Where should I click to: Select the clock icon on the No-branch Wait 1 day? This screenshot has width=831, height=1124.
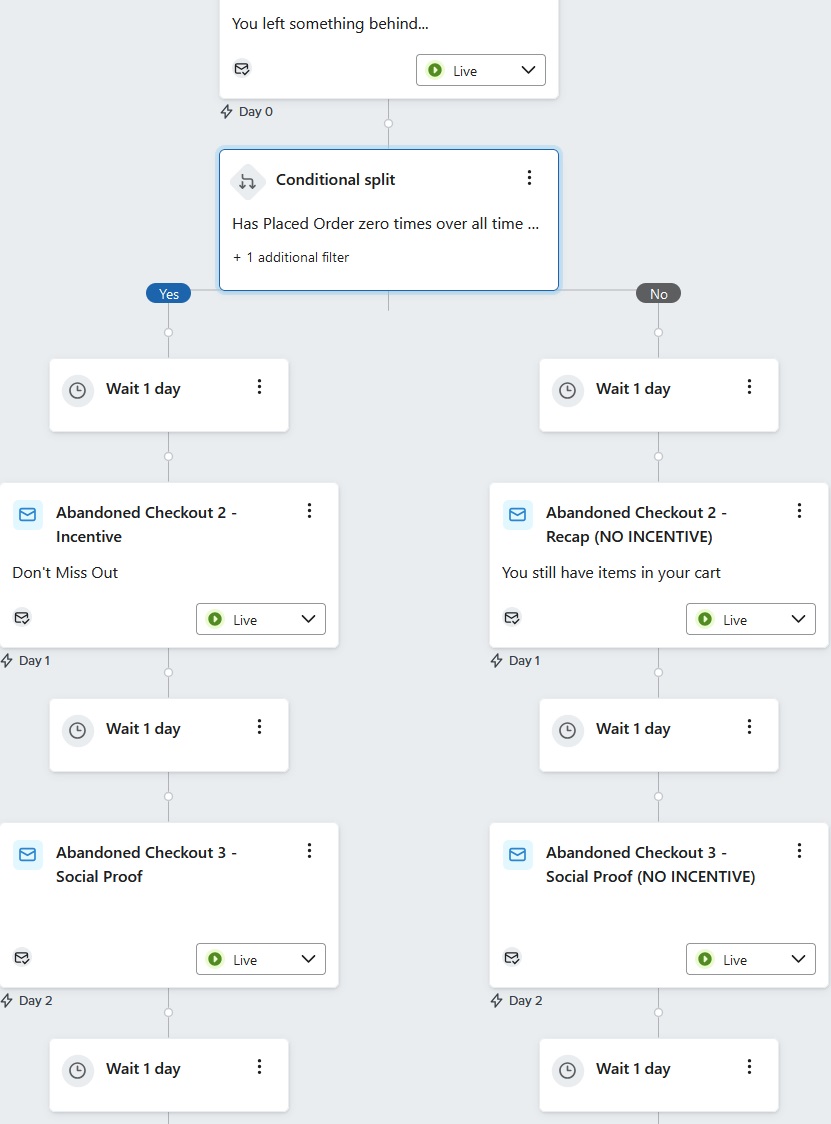(568, 390)
